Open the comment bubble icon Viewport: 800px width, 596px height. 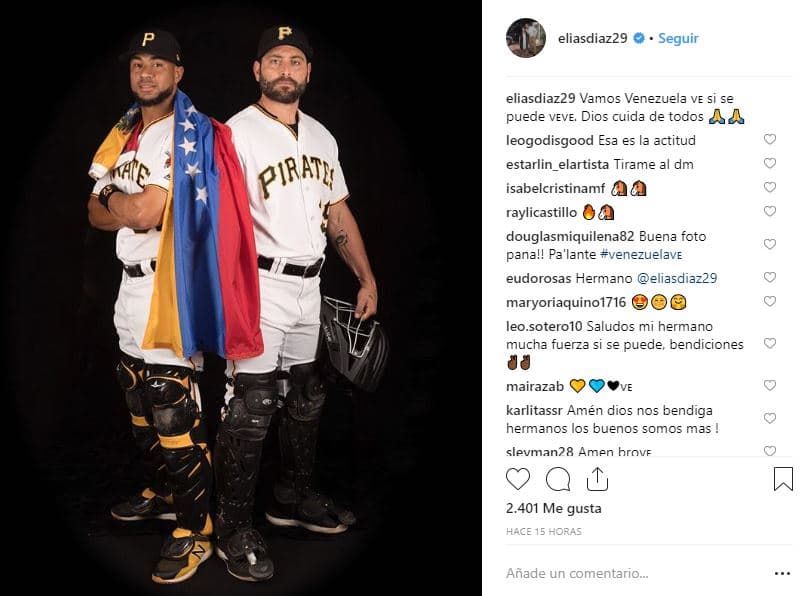click(558, 479)
